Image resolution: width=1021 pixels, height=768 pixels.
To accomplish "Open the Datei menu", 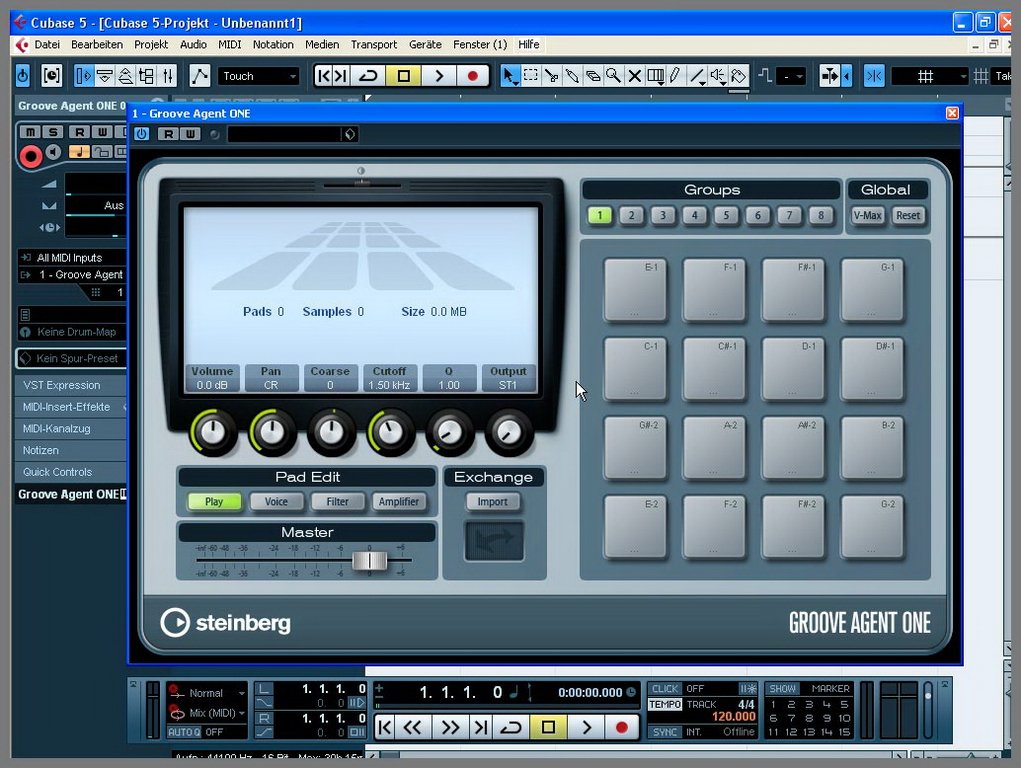I will click(47, 44).
